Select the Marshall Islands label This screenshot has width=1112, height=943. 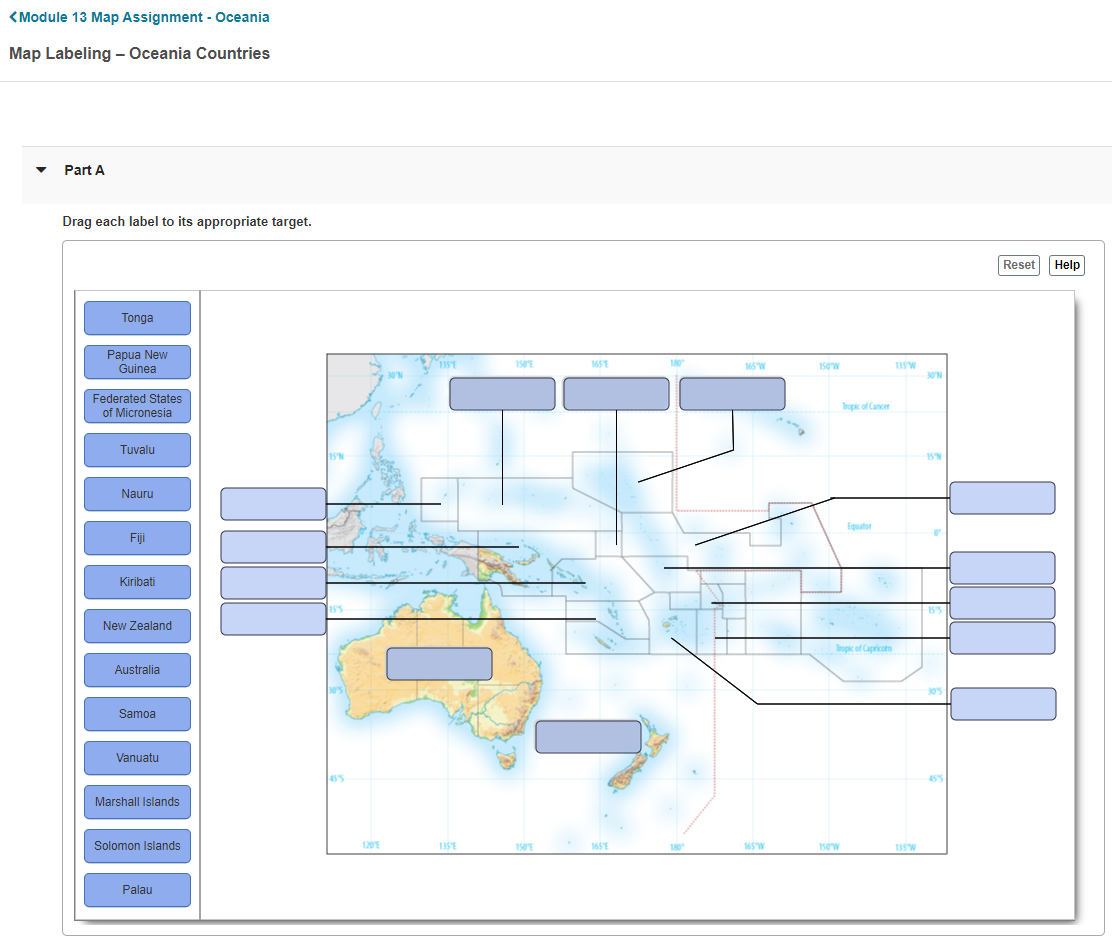[138, 802]
